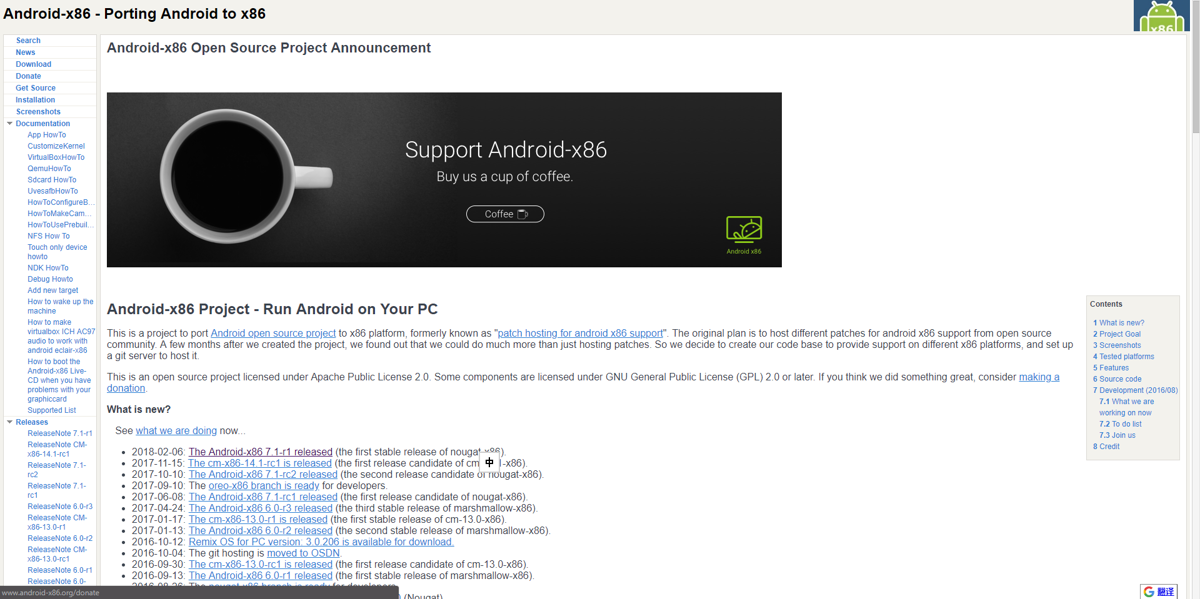Open How to wake up the machine
This screenshot has width=1200, height=599.
[x=60, y=306]
